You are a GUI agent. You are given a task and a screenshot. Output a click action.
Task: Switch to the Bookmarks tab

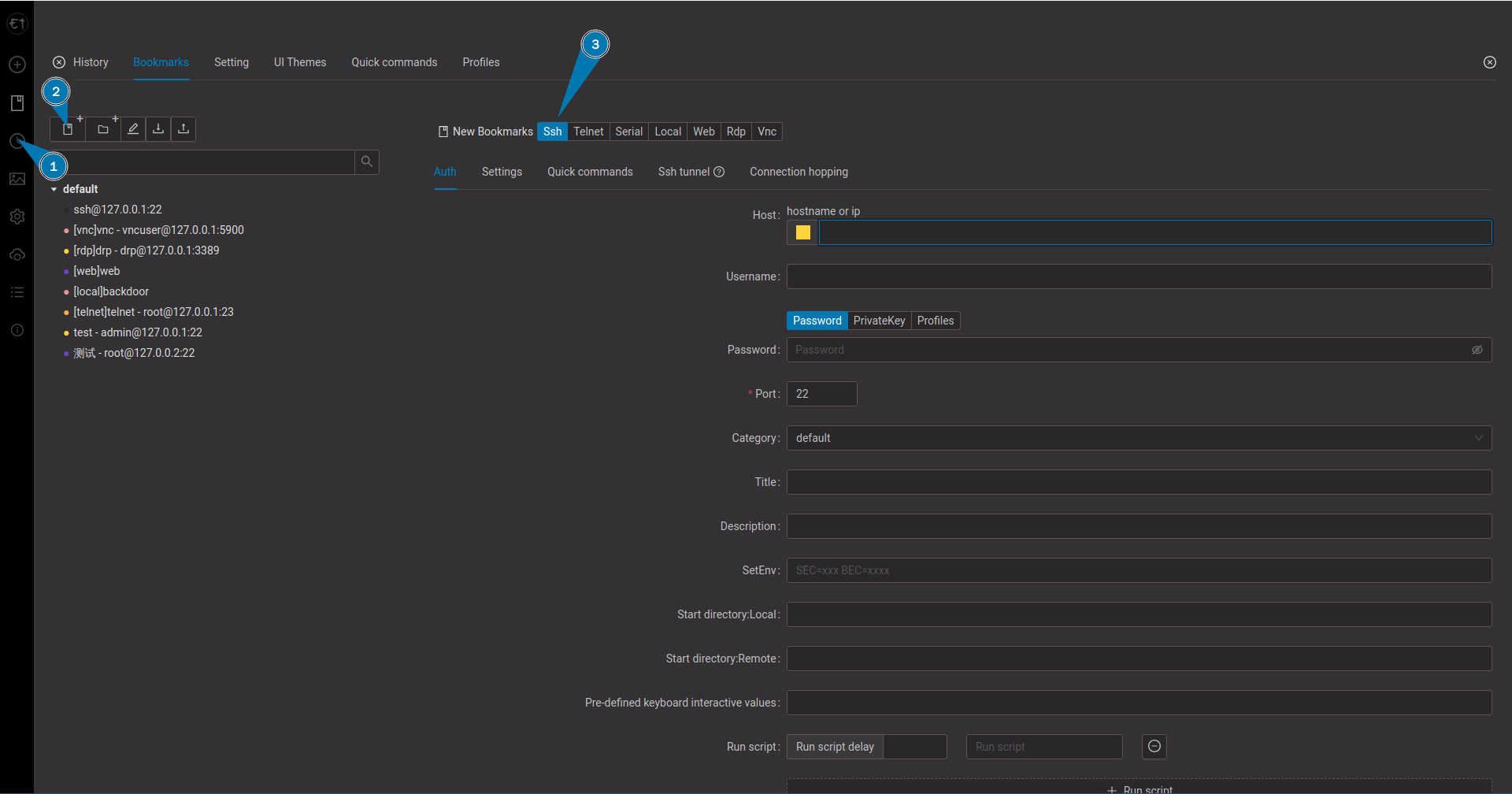pos(161,62)
